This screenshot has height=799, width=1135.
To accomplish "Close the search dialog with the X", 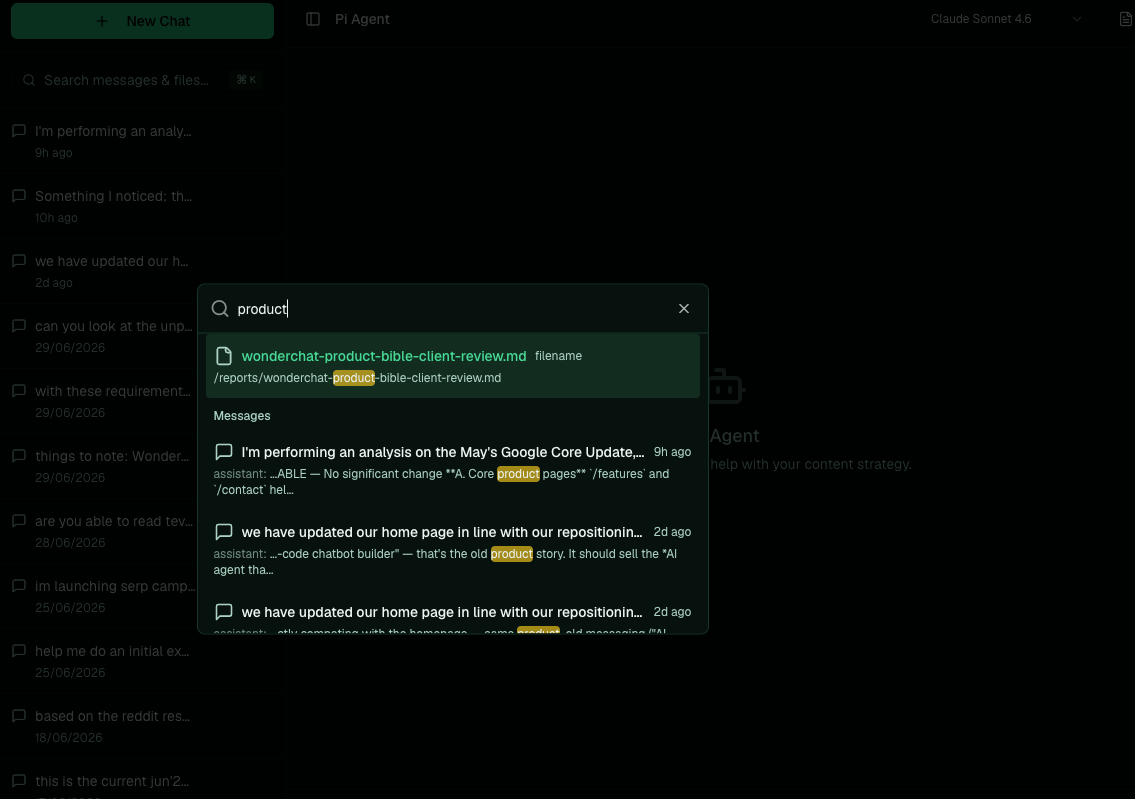I will tap(684, 309).
